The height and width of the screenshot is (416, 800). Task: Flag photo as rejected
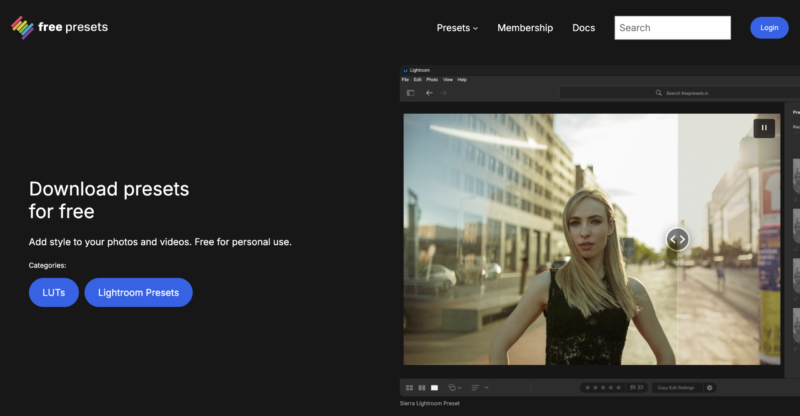click(x=641, y=388)
